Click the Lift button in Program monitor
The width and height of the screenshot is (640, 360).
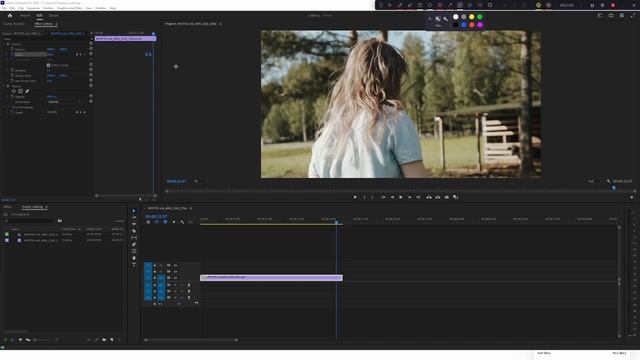(x=429, y=197)
